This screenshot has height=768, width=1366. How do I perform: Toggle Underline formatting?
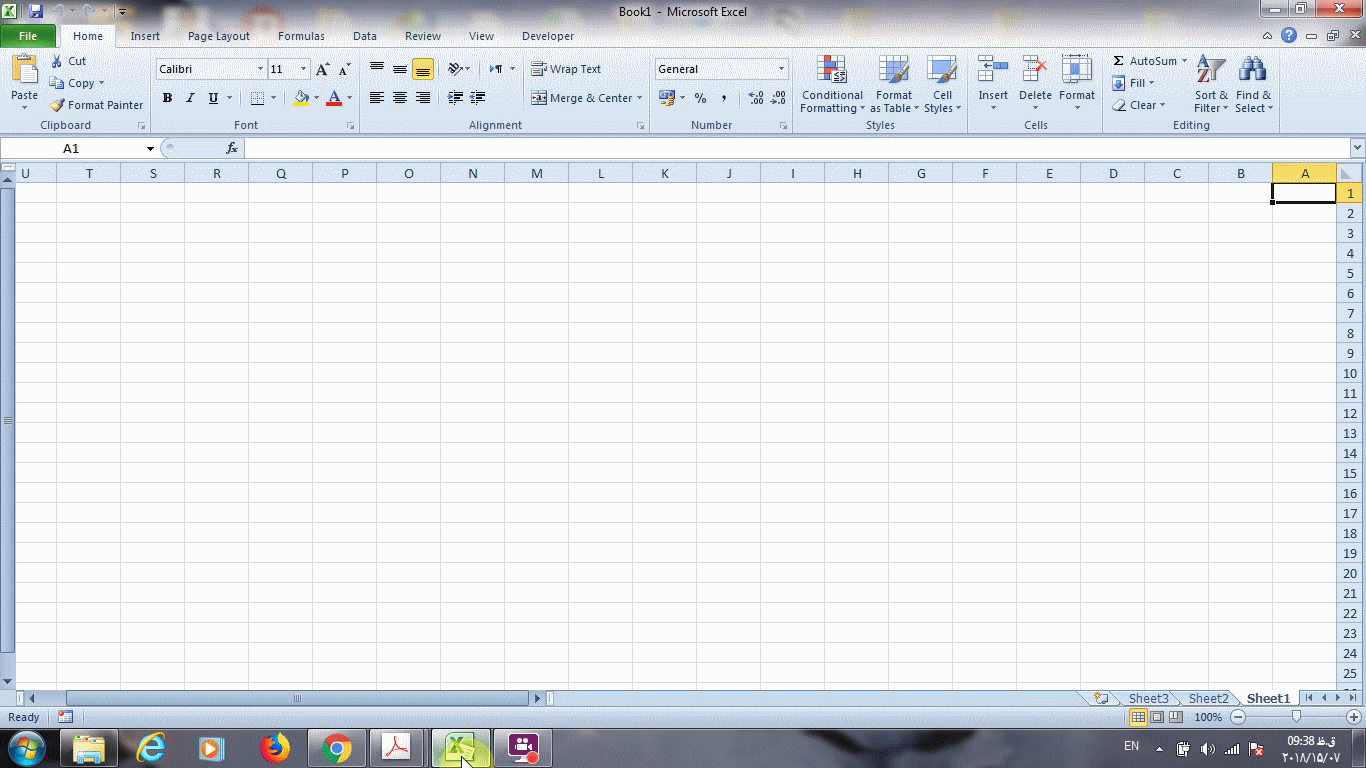click(213, 98)
